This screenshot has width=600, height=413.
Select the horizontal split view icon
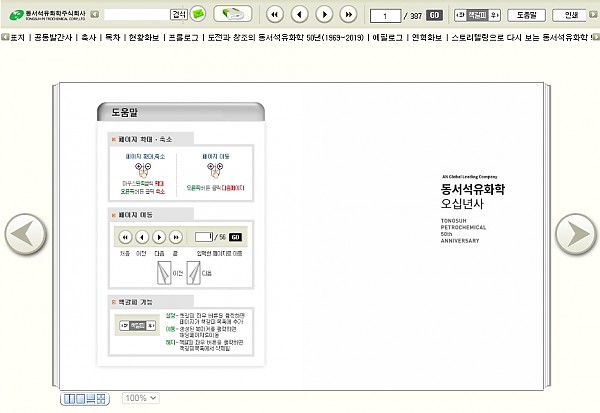point(91,399)
